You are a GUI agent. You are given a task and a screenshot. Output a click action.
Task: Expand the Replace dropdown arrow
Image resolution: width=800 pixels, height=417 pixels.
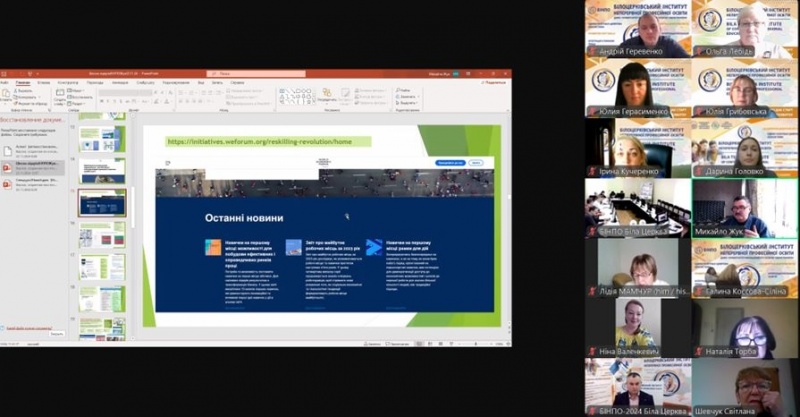pyautogui.click(x=418, y=96)
